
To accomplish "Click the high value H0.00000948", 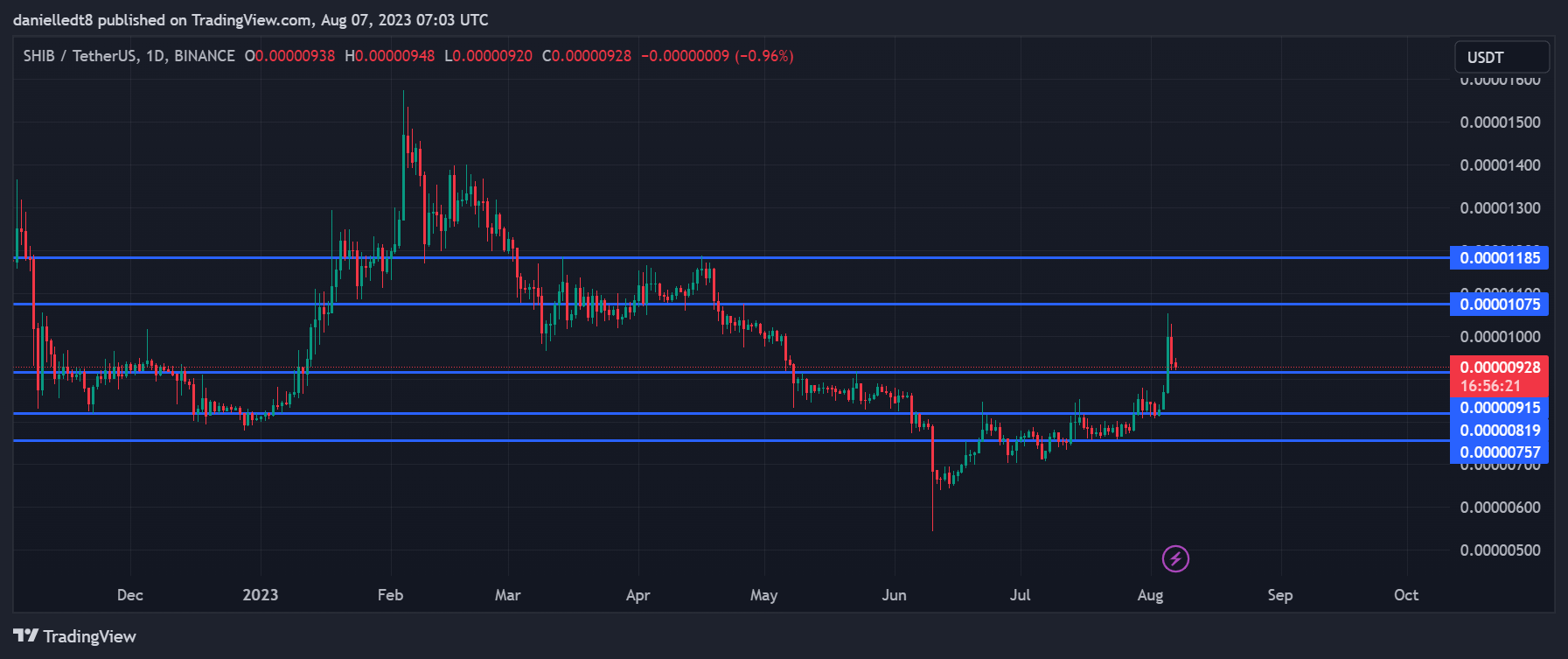I will click(x=389, y=56).
